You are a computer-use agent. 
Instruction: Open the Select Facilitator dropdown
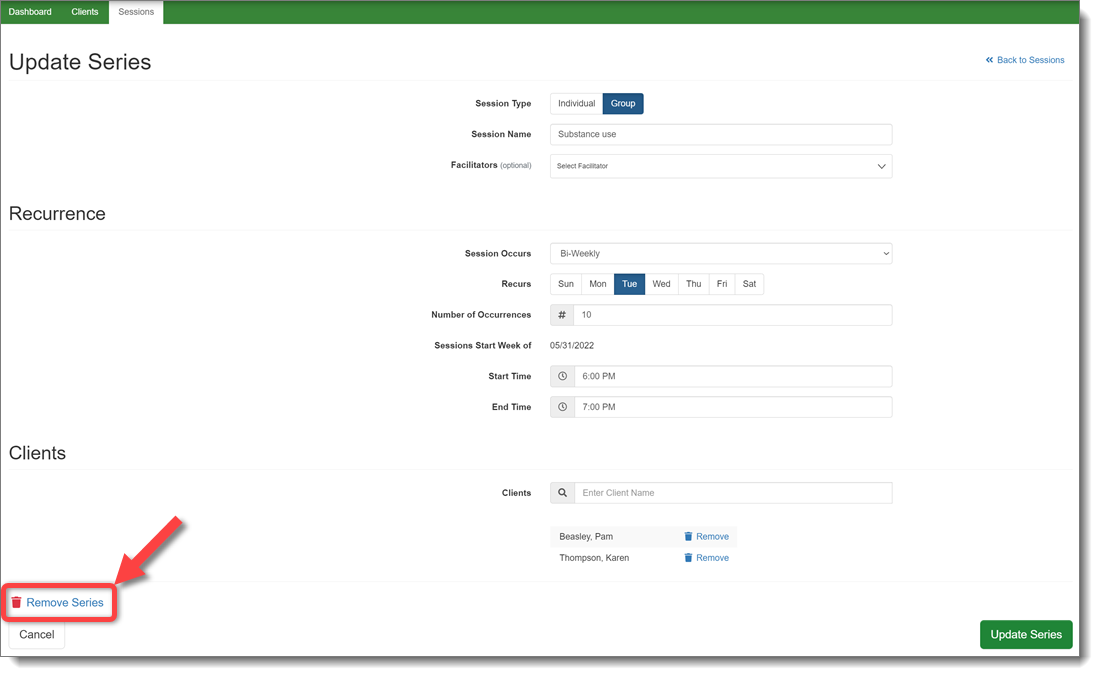(x=720, y=166)
